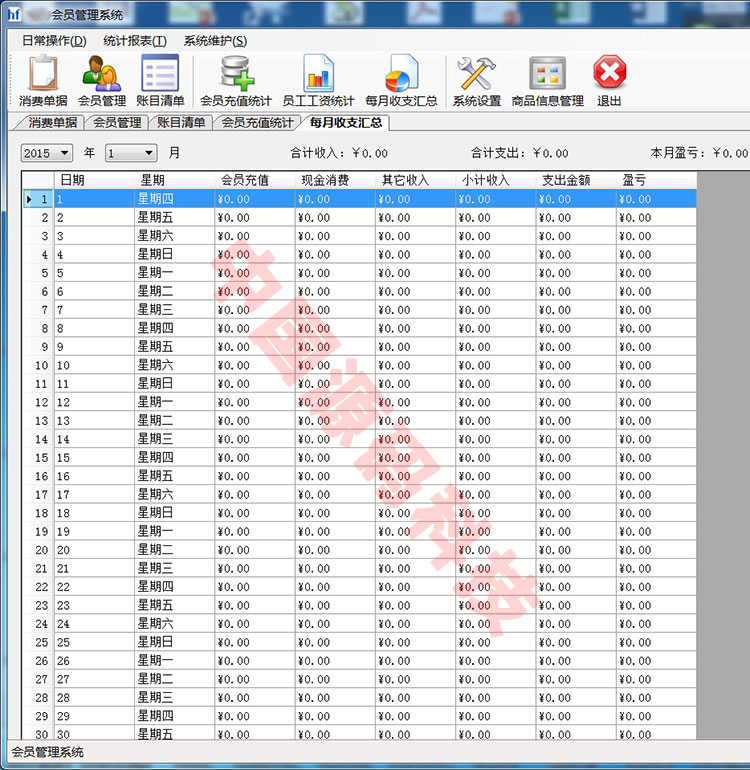Open the 日常操作(D) menu

click(x=54, y=41)
